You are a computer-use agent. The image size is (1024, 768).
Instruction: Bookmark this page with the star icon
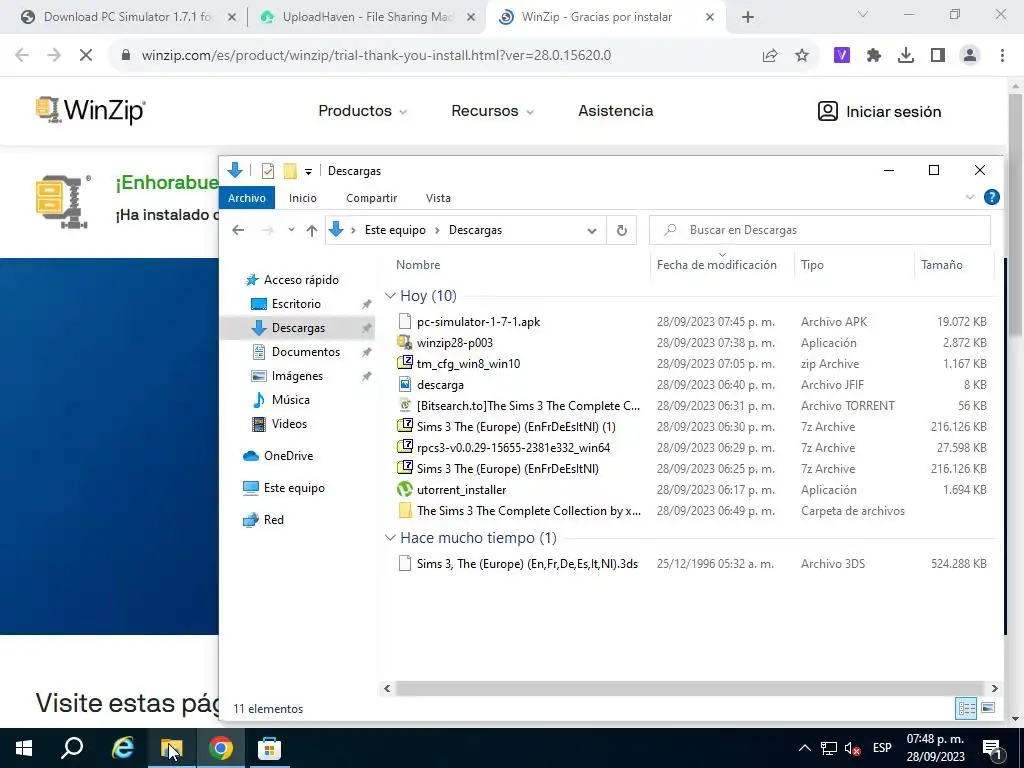[802, 56]
